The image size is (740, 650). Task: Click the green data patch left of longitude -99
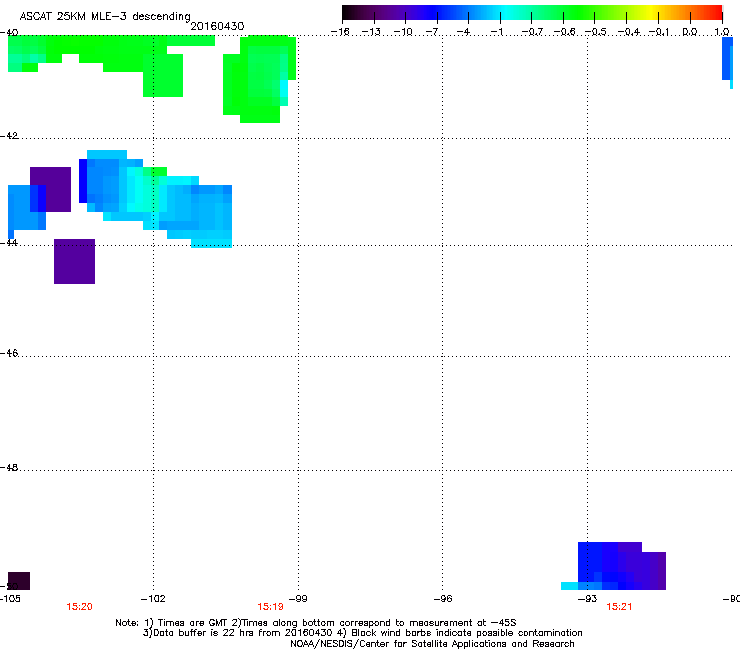[x=259, y=79]
